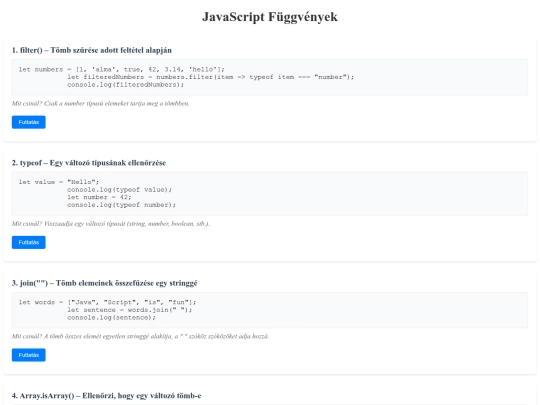Click code line 'let number = 42;'
This screenshot has height=405, width=540.
pyautogui.click(x=99, y=197)
